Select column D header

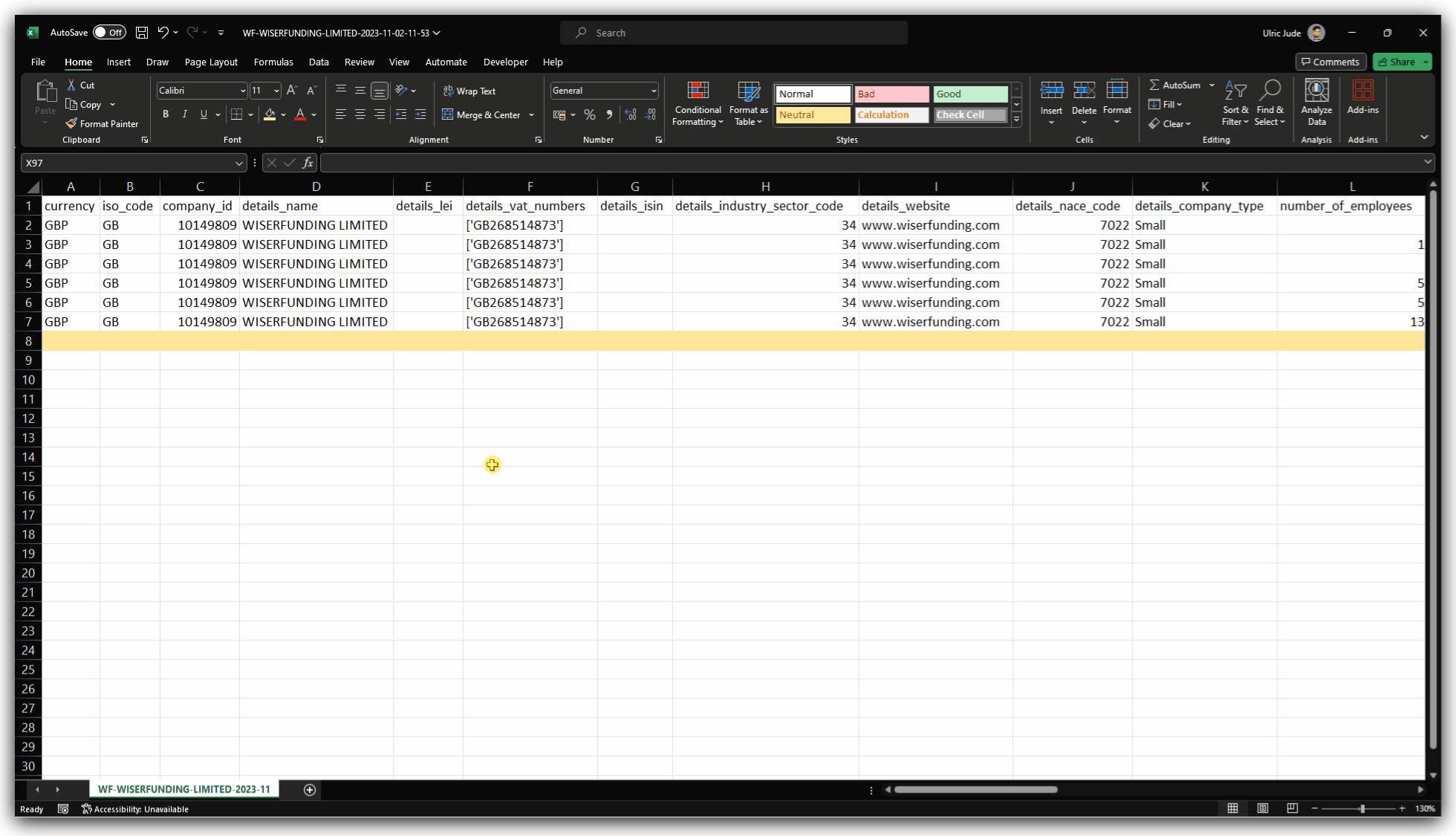click(x=316, y=187)
